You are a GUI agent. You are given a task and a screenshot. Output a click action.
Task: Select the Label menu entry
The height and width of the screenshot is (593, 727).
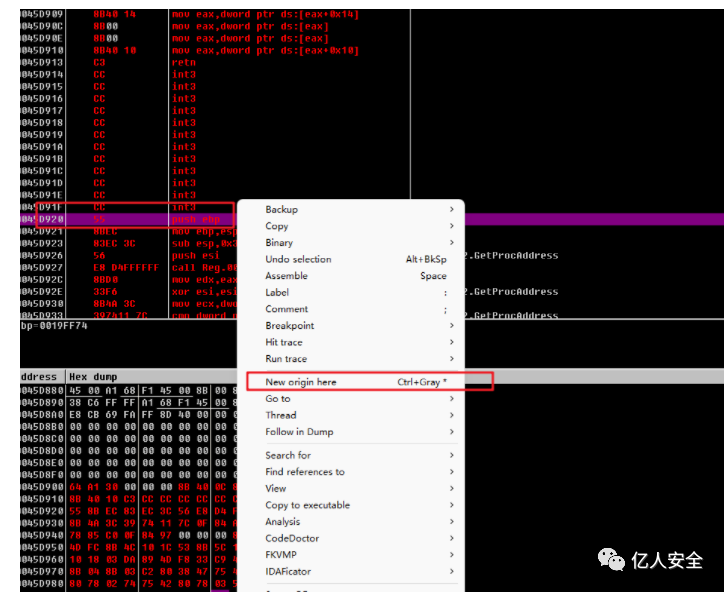pos(351,293)
